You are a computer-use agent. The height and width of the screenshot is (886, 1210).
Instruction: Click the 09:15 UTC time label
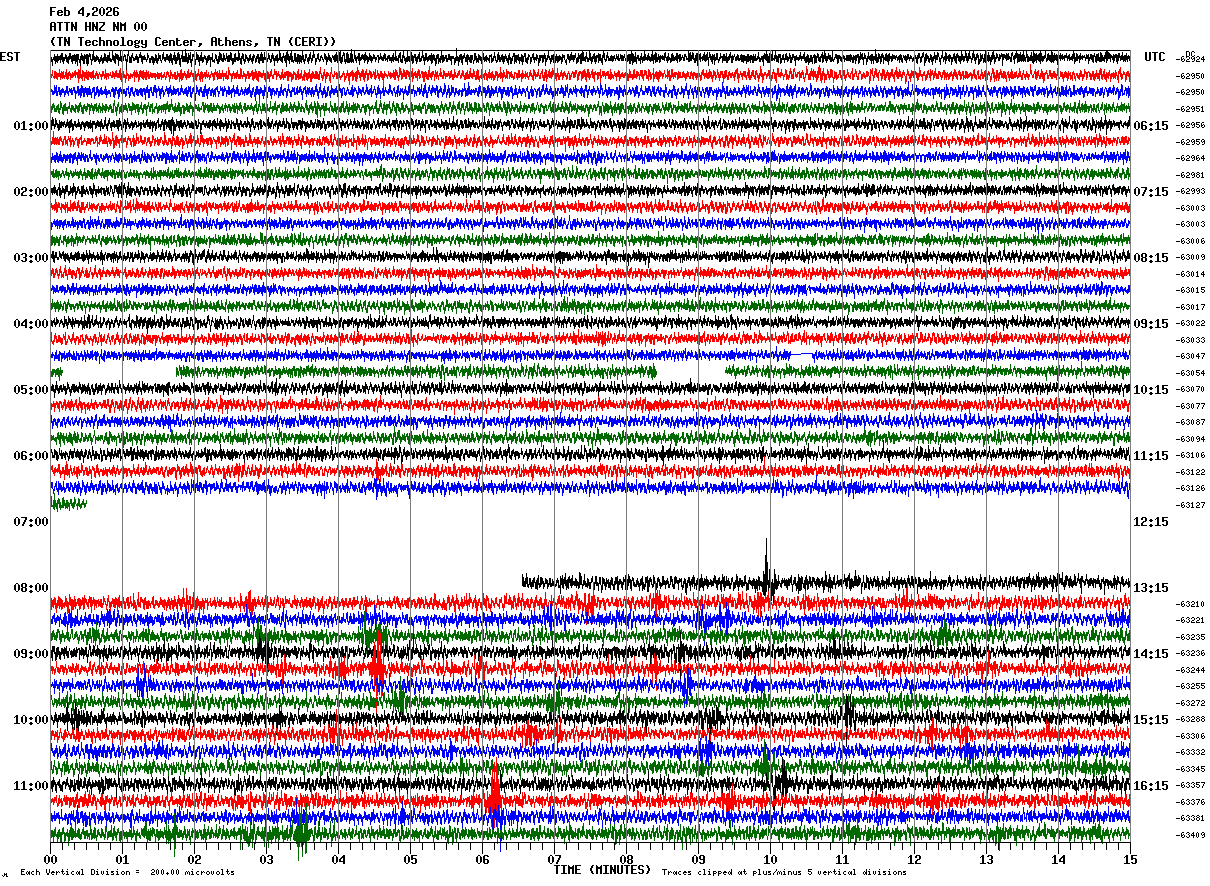(x=1151, y=324)
